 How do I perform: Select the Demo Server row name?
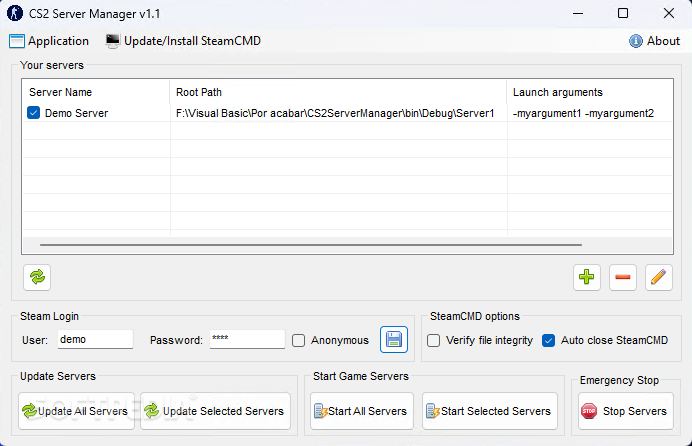[x=76, y=113]
